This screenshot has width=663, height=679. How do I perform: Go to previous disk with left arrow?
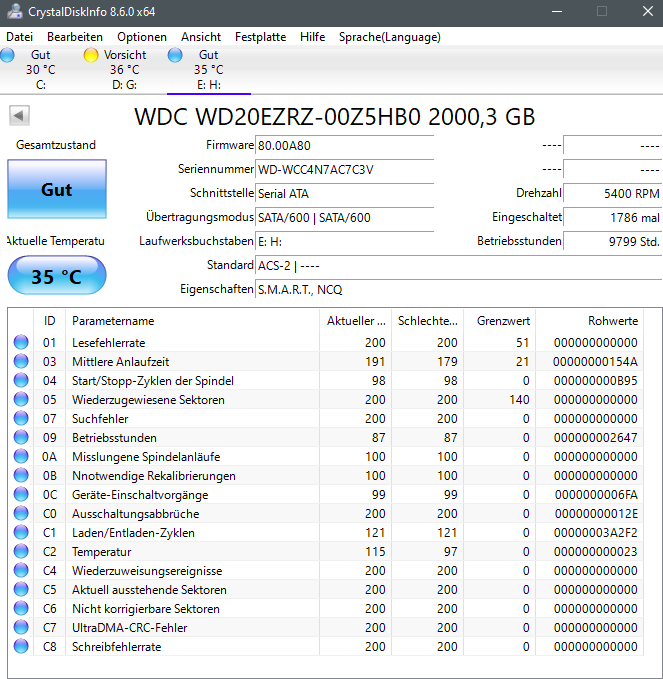coord(19,116)
